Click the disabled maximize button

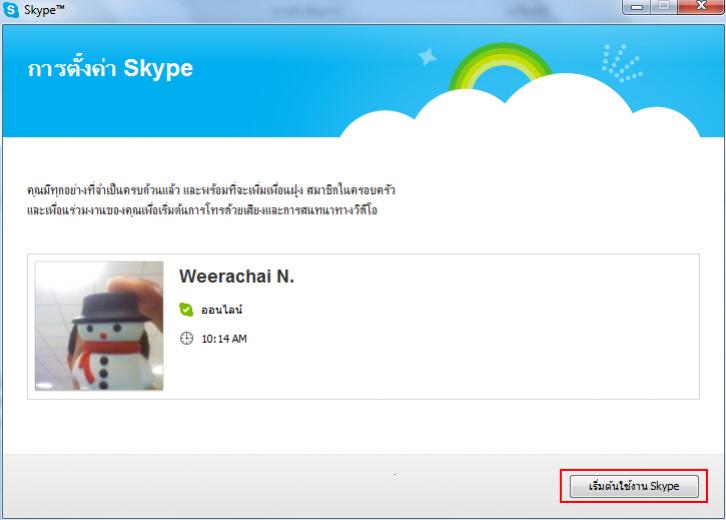[664, 6]
